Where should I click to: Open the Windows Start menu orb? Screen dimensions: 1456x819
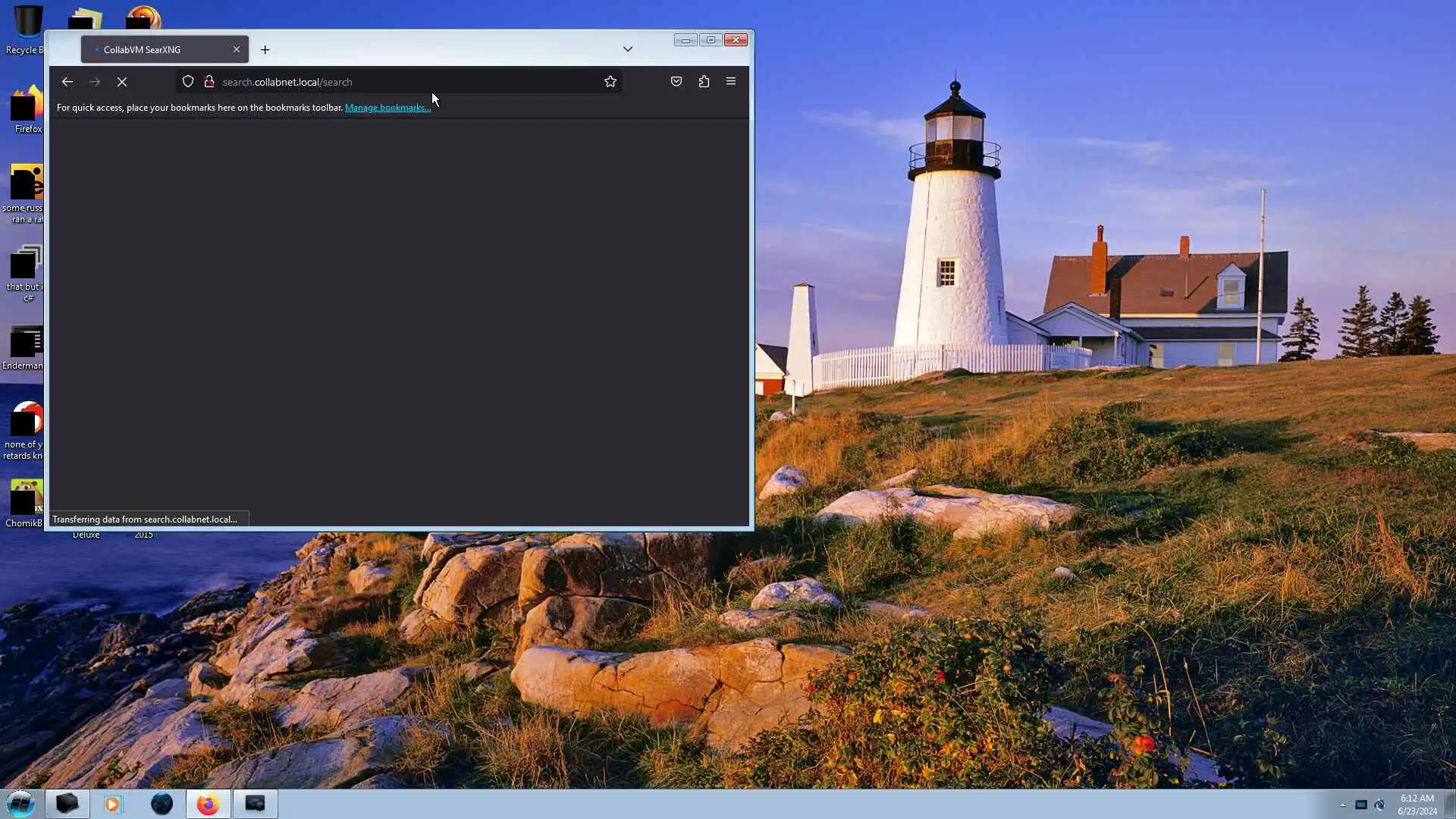[20, 803]
